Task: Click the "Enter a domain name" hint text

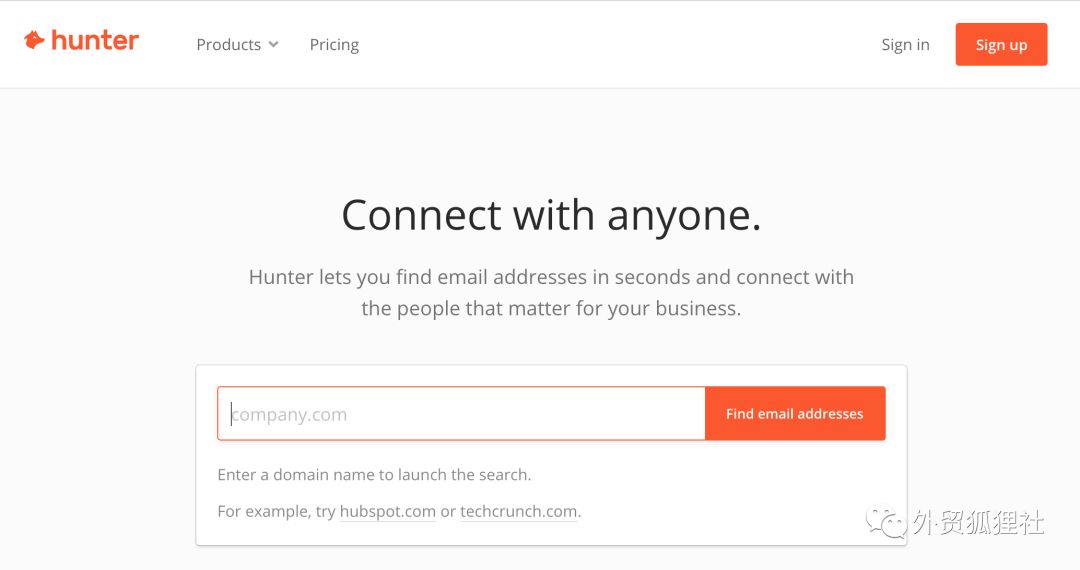Action: (x=374, y=474)
